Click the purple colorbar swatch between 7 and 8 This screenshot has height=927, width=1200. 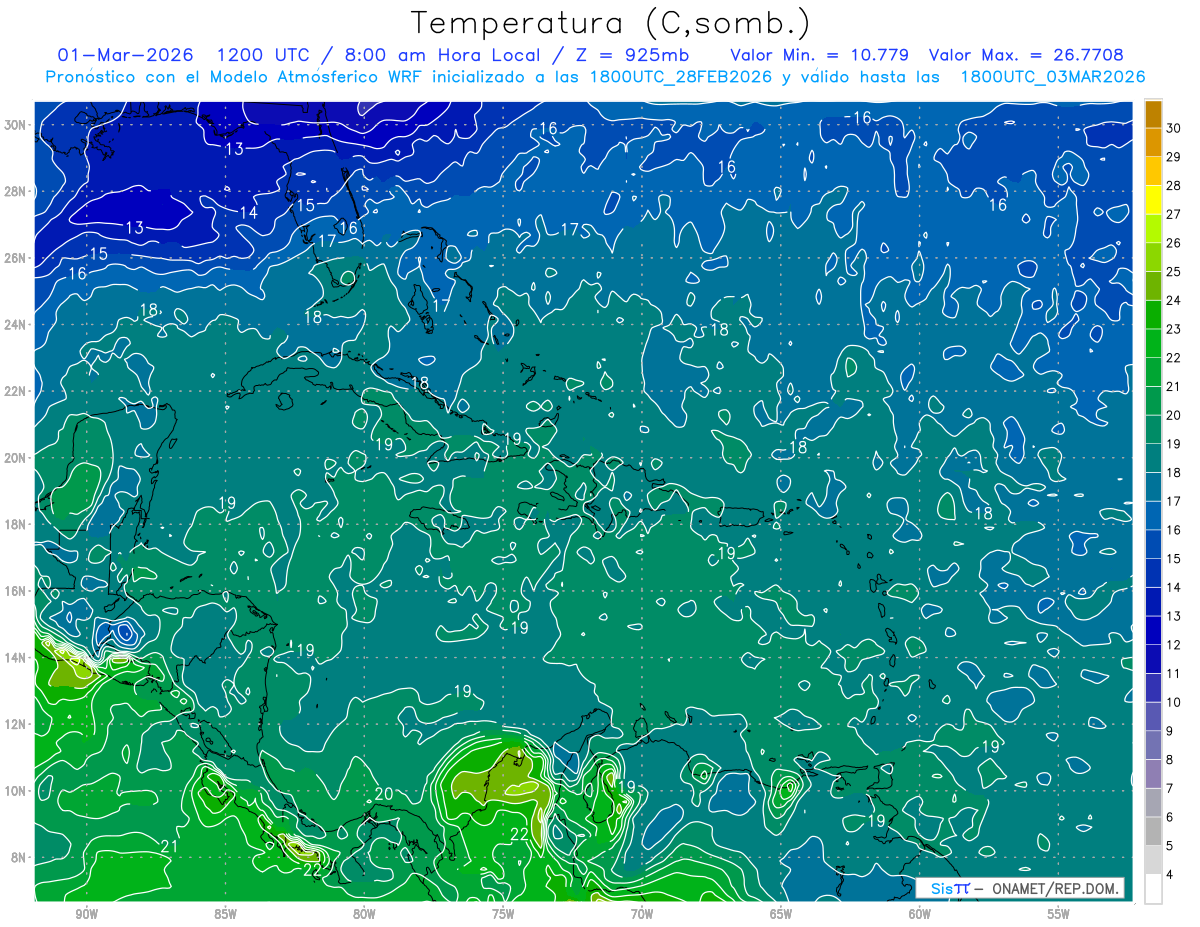pyautogui.click(x=1153, y=774)
